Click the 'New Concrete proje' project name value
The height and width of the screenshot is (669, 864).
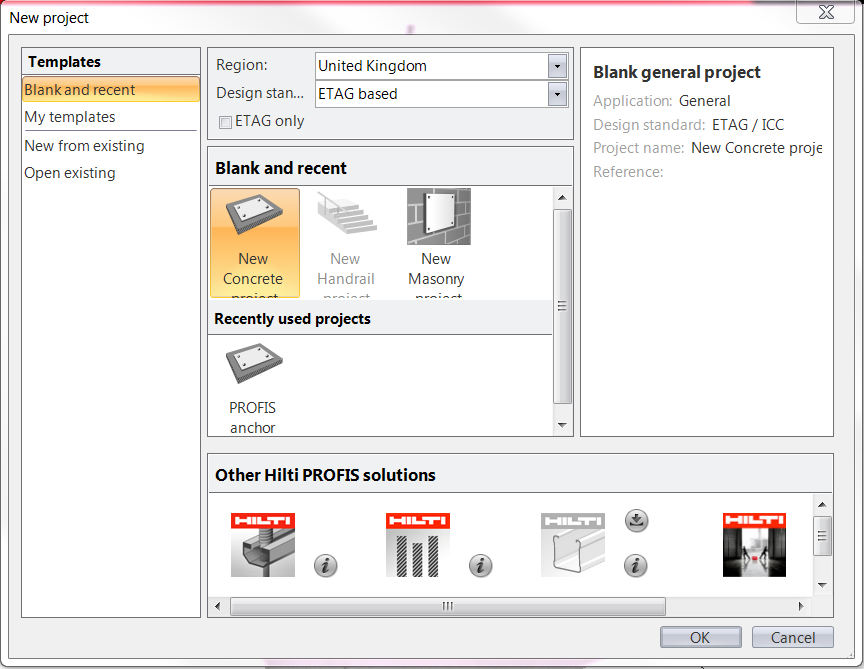[x=757, y=148]
